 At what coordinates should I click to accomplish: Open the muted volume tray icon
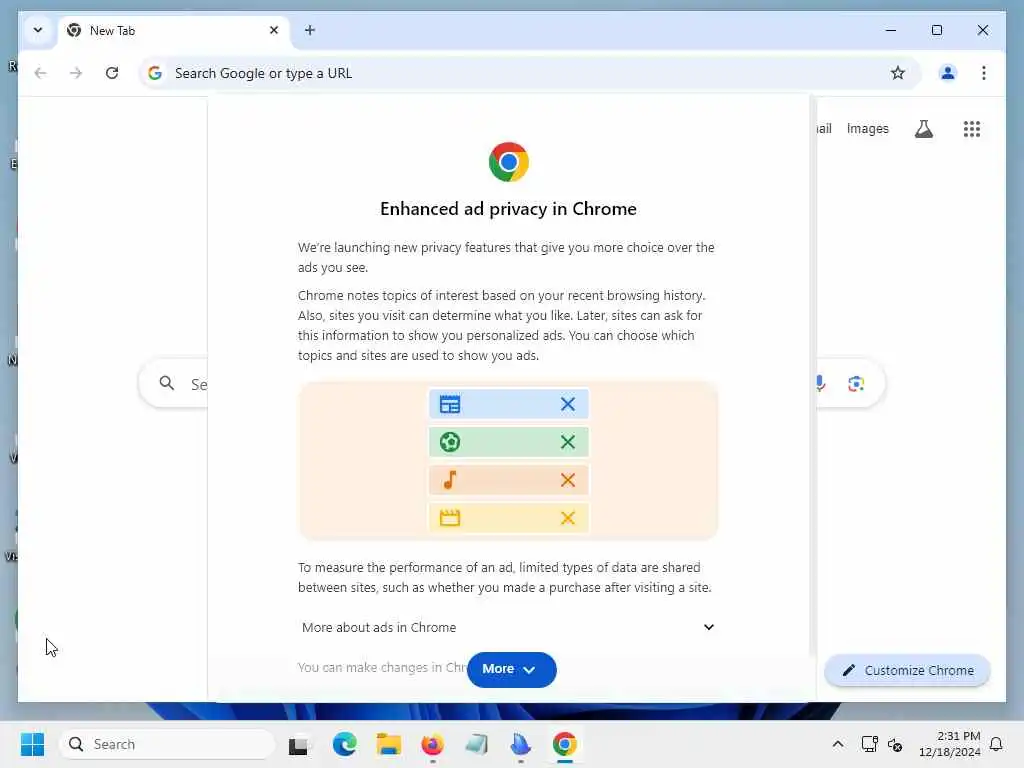click(895, 744)
